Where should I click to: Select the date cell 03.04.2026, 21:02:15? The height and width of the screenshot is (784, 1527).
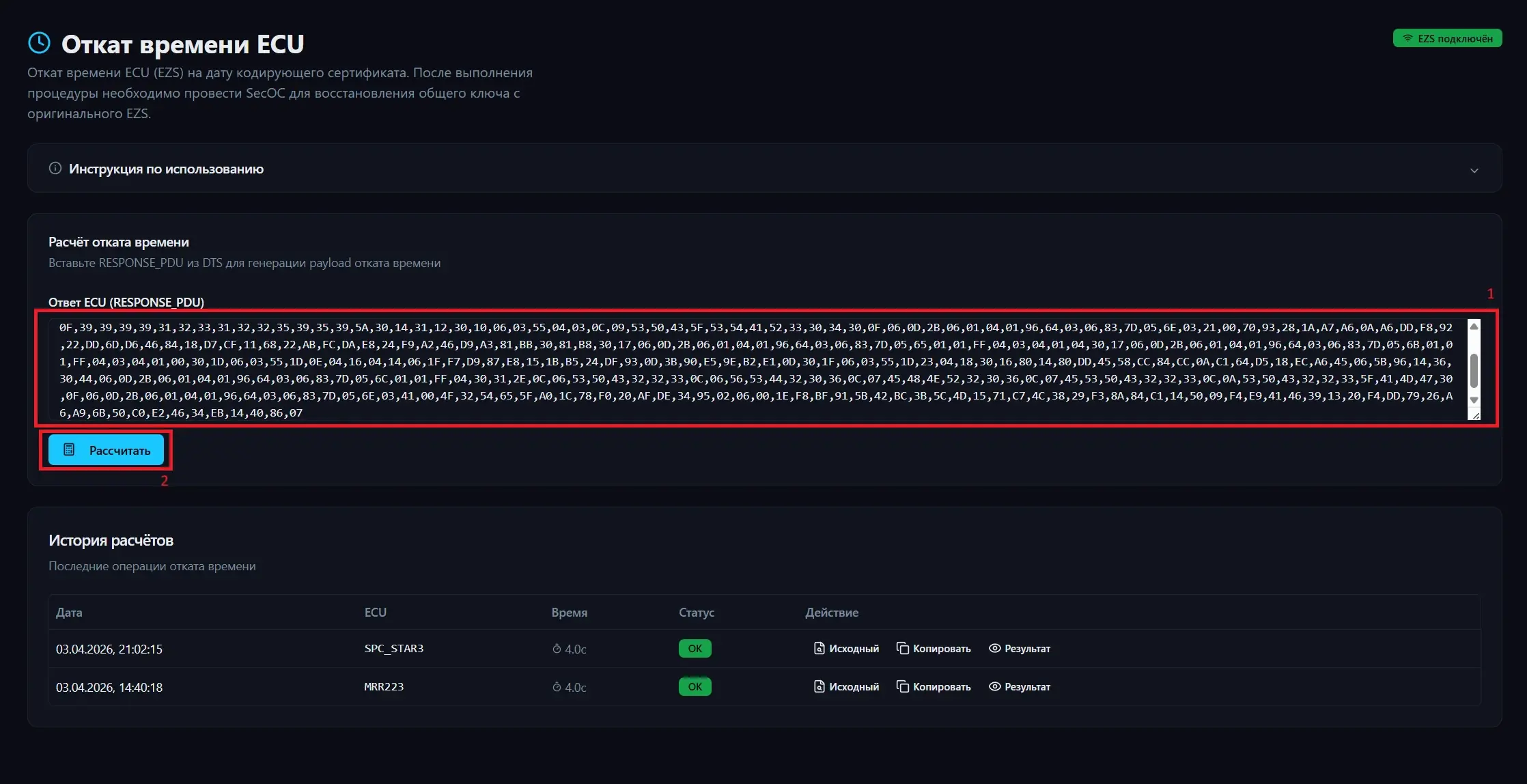109,649
